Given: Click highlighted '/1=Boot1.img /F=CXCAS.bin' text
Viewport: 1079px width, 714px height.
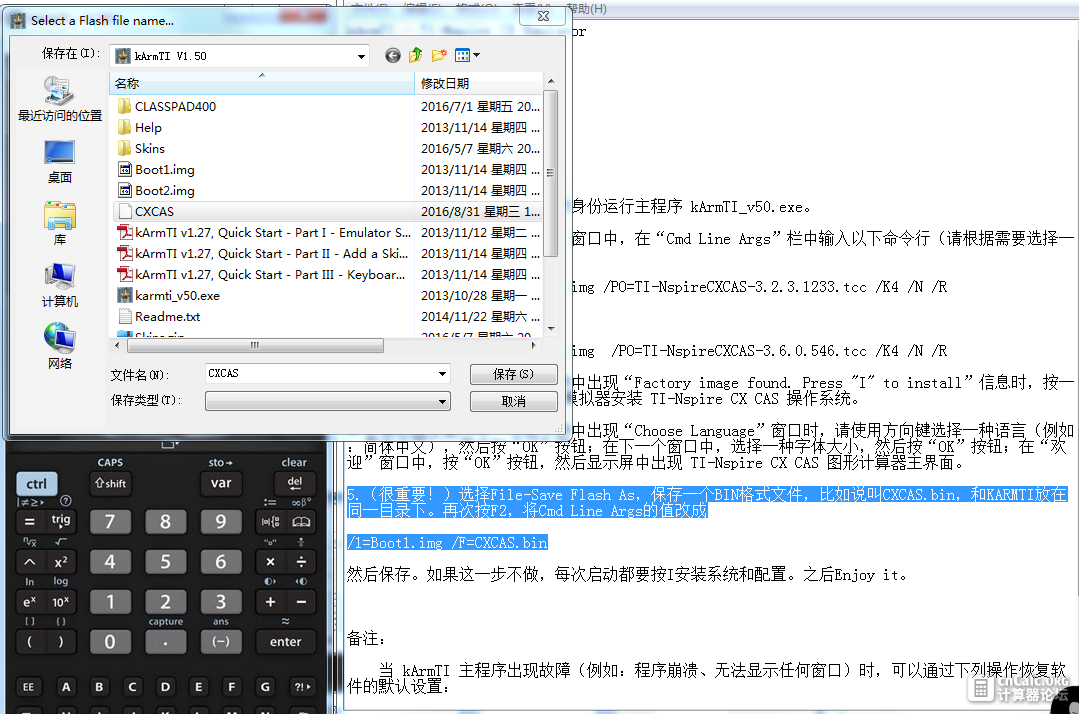Looking at the screenshot, I should pyautogui.click(x=447, y=543).
